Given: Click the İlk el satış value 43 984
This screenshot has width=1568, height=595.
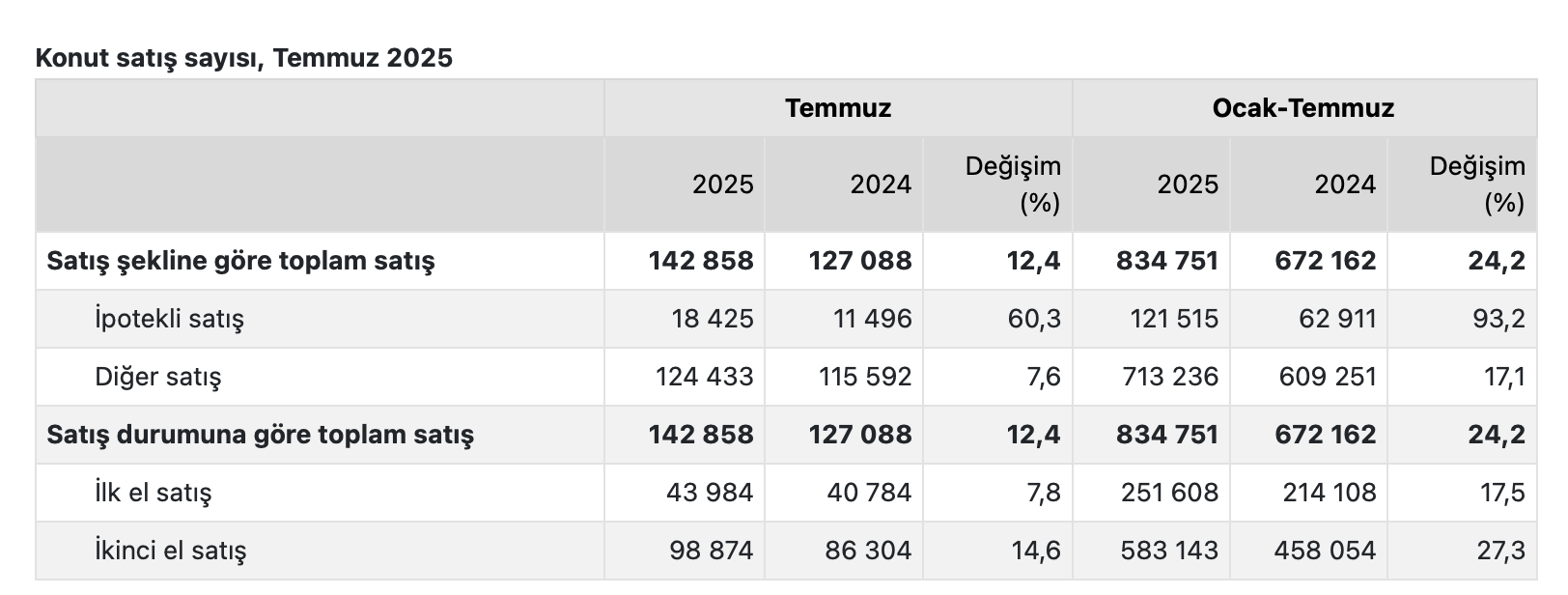Looking at the screenshot, I should pyautogui.click(x=709, y=493).
